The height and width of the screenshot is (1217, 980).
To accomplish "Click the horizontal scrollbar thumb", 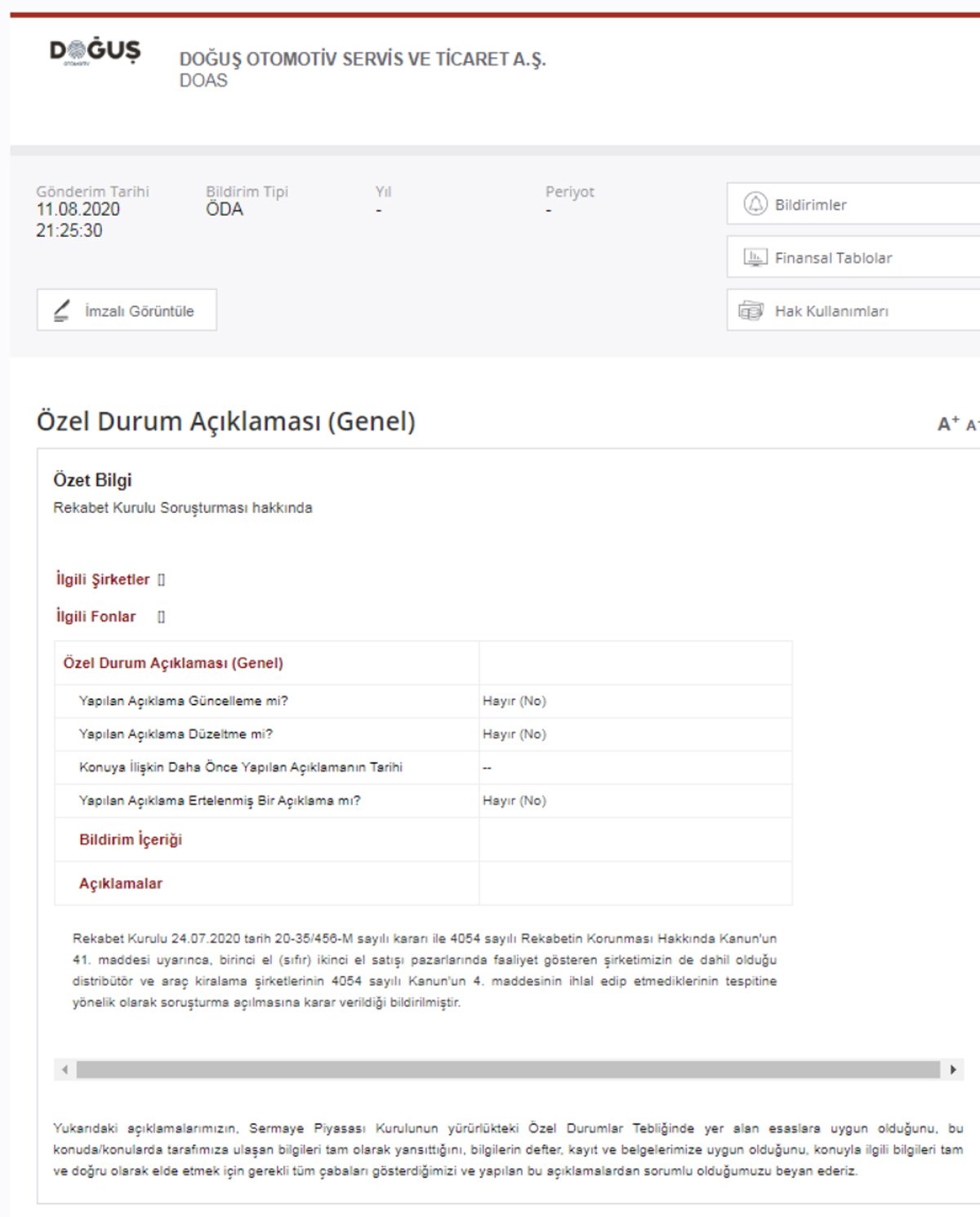I will click(508, 1069).
